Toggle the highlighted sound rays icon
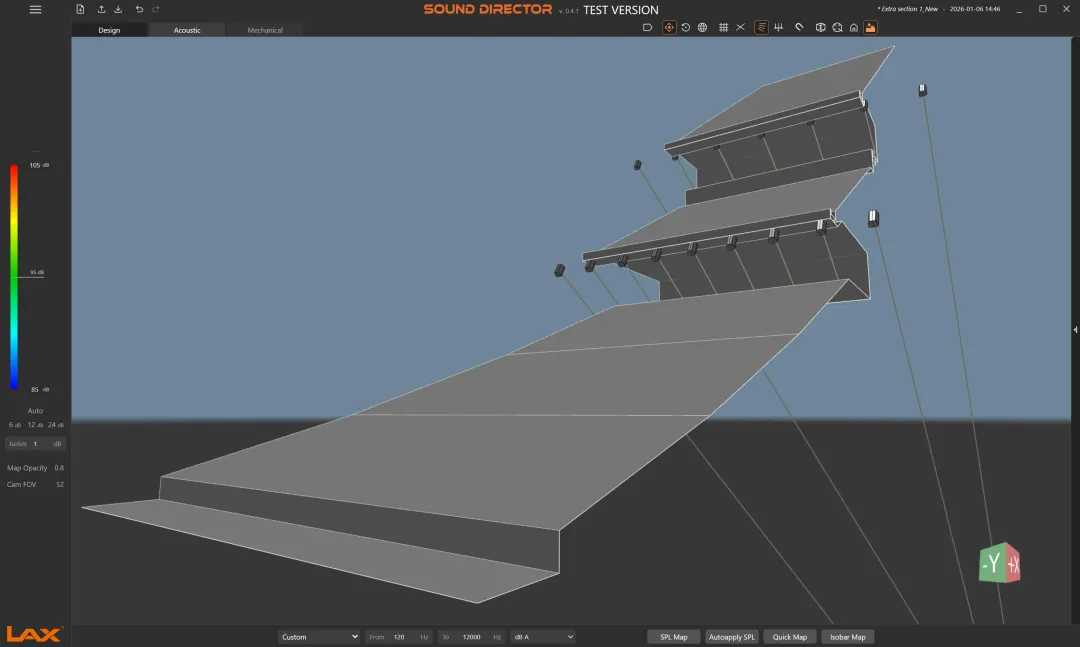 761,28
